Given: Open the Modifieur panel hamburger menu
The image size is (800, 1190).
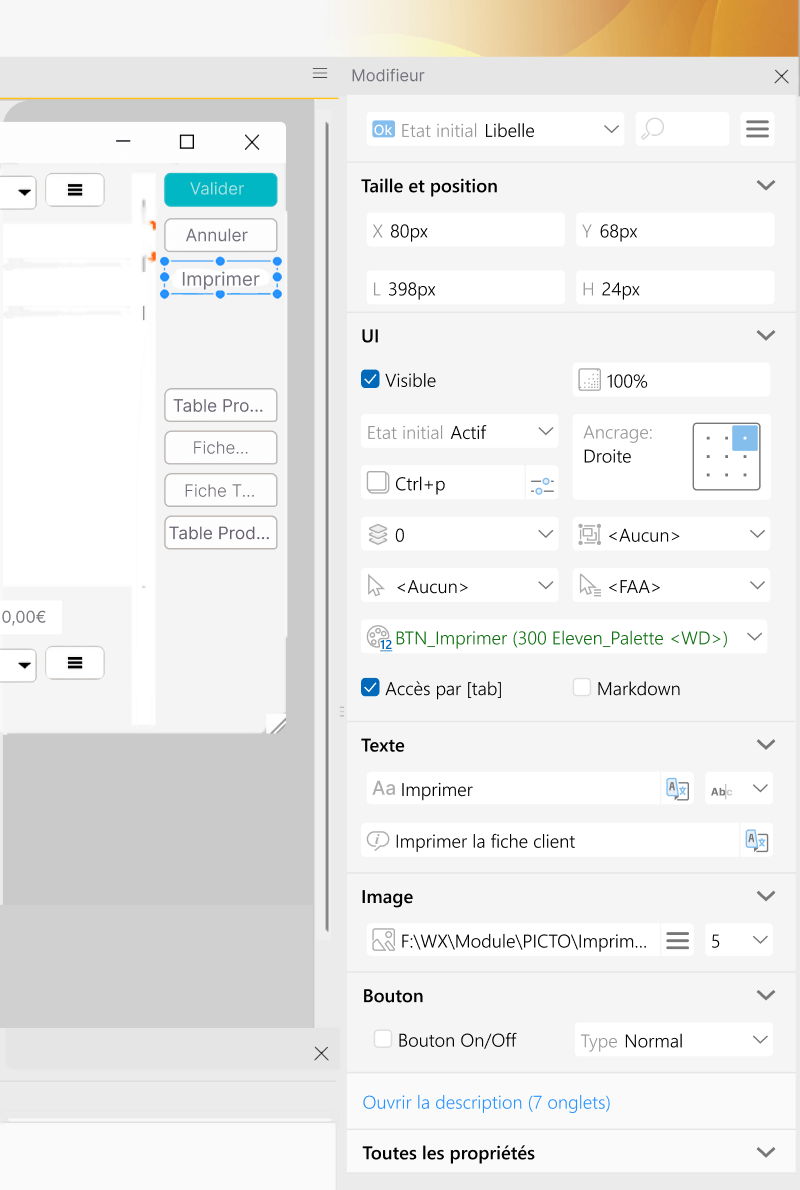Looking at the screenshot, I should coord(320,74).
